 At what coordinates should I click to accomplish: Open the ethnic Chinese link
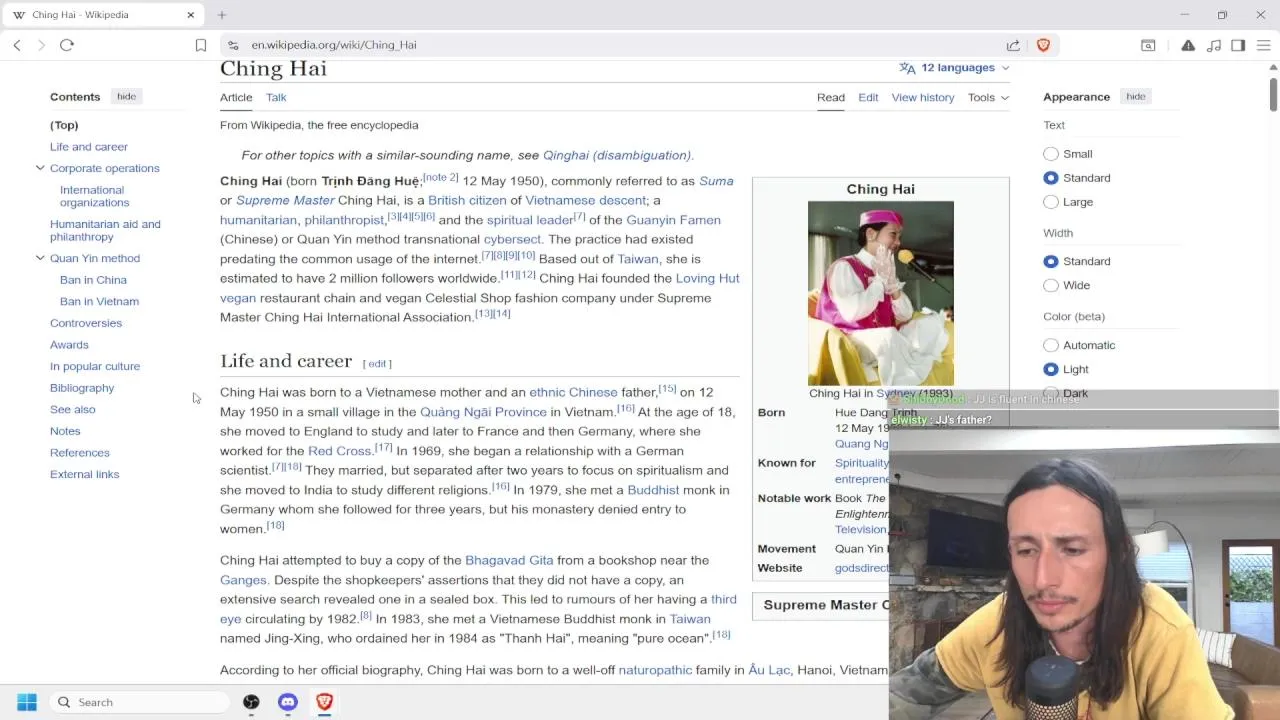coord(573,392)
